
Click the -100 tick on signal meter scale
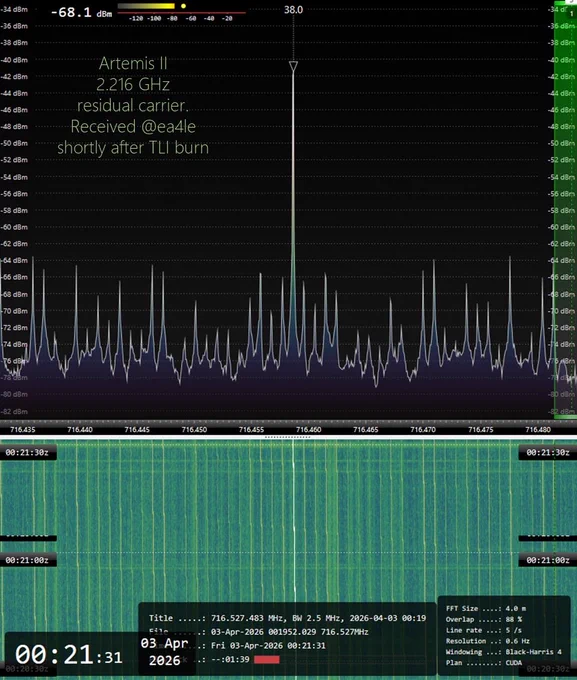coord(154,18)
